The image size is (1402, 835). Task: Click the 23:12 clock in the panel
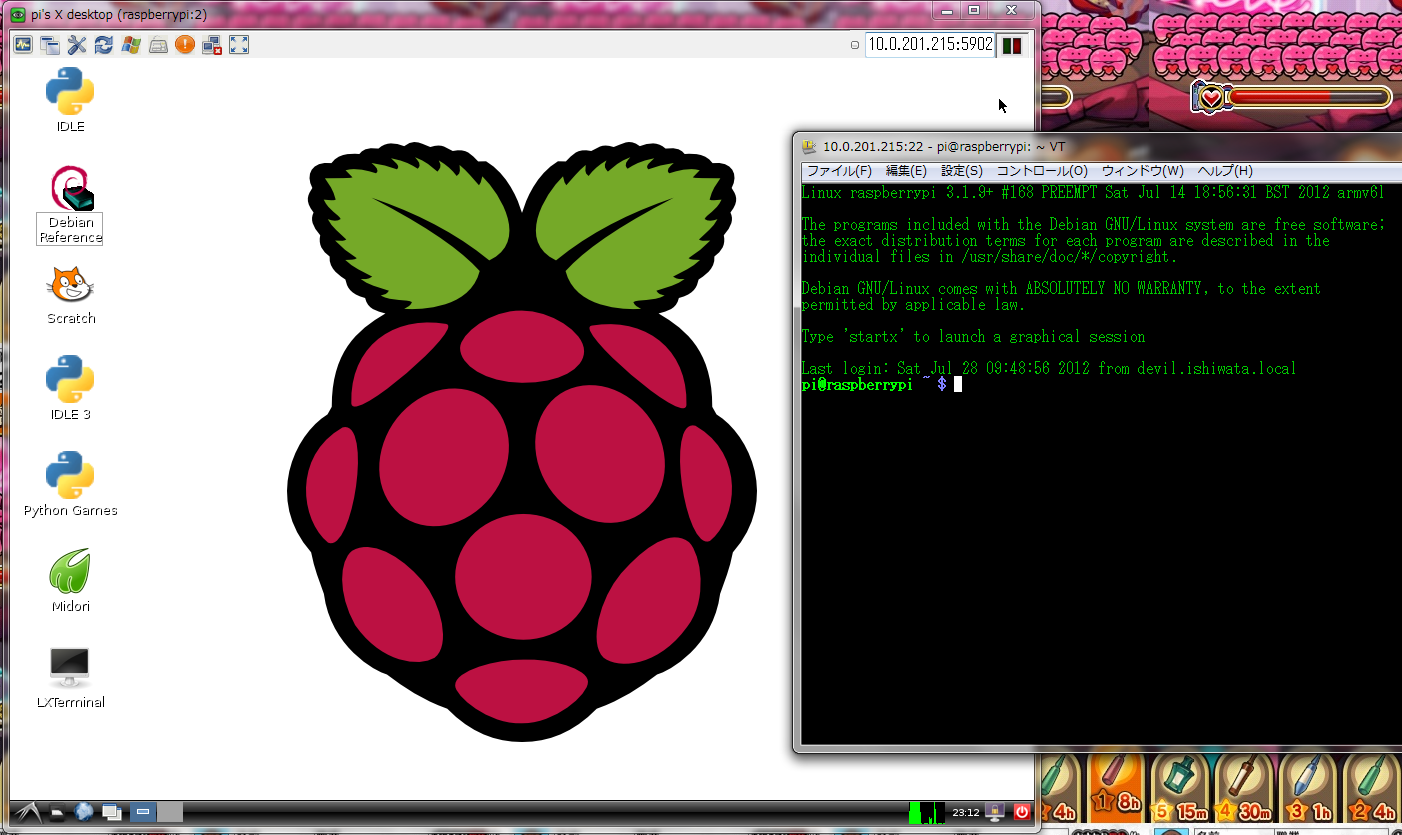tap(965, 812)
